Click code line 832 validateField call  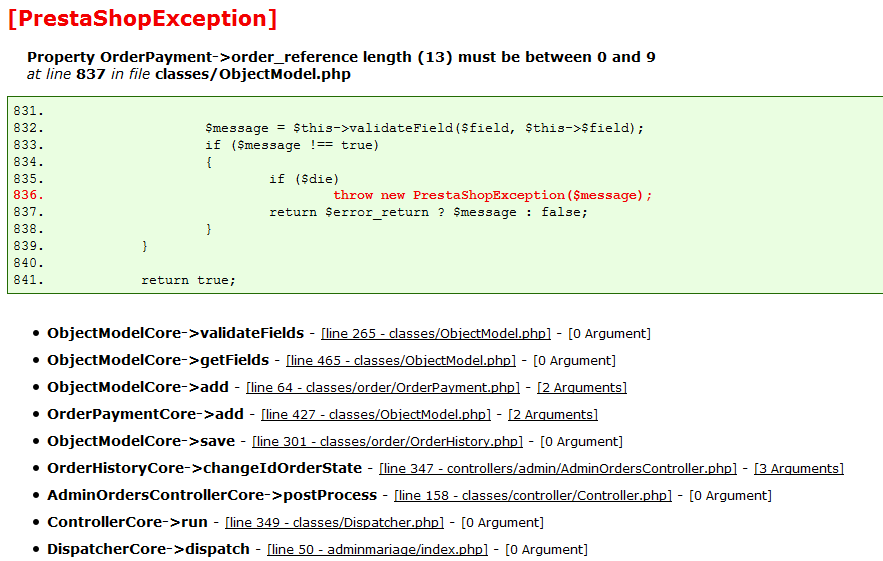click(x=424, y=128)
